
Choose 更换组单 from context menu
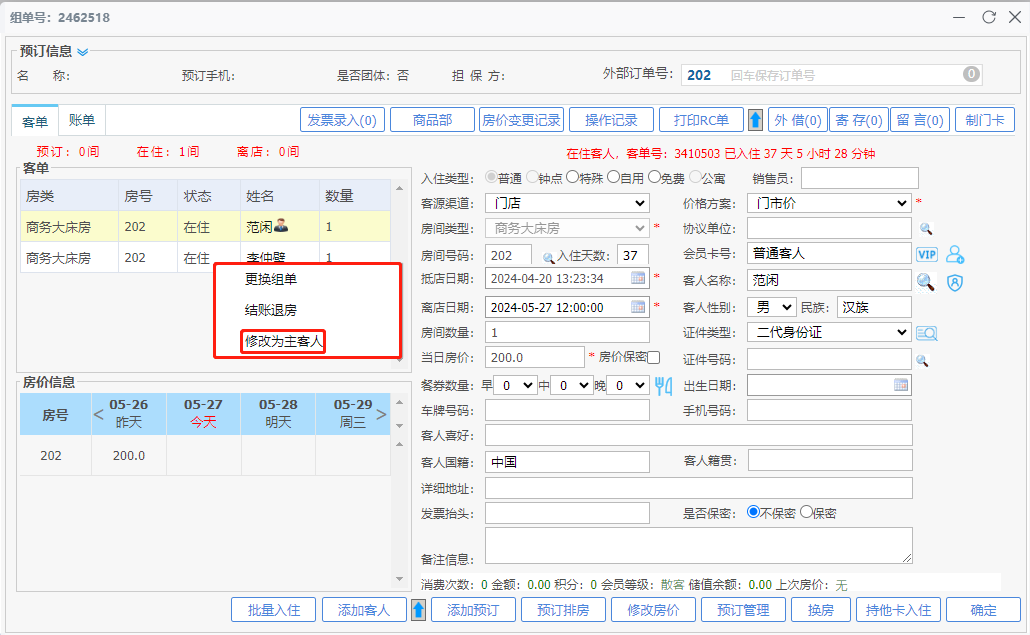(x=271, y=279)
